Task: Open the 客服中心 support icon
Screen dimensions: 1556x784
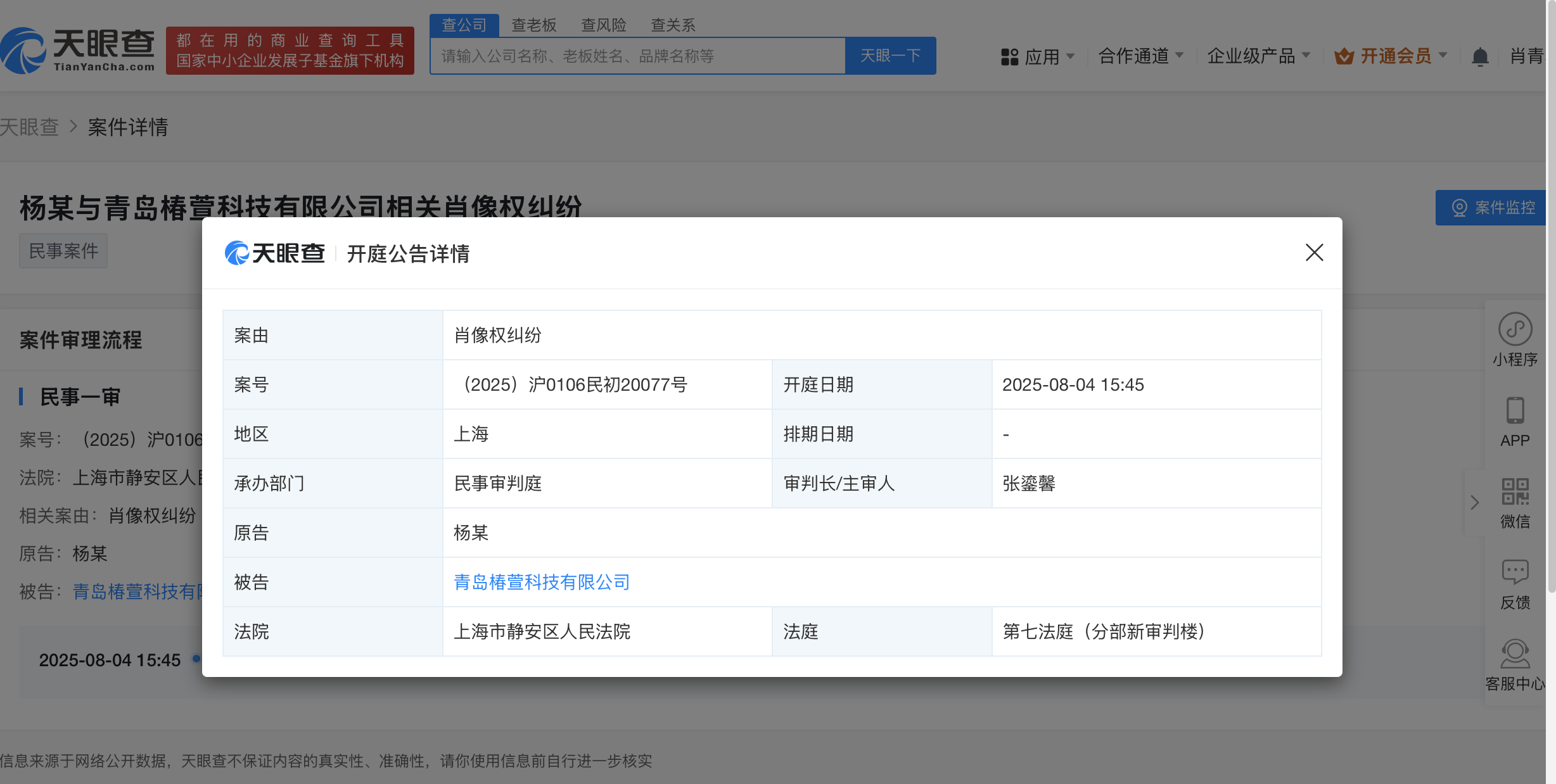Action: click(1515, 654)
